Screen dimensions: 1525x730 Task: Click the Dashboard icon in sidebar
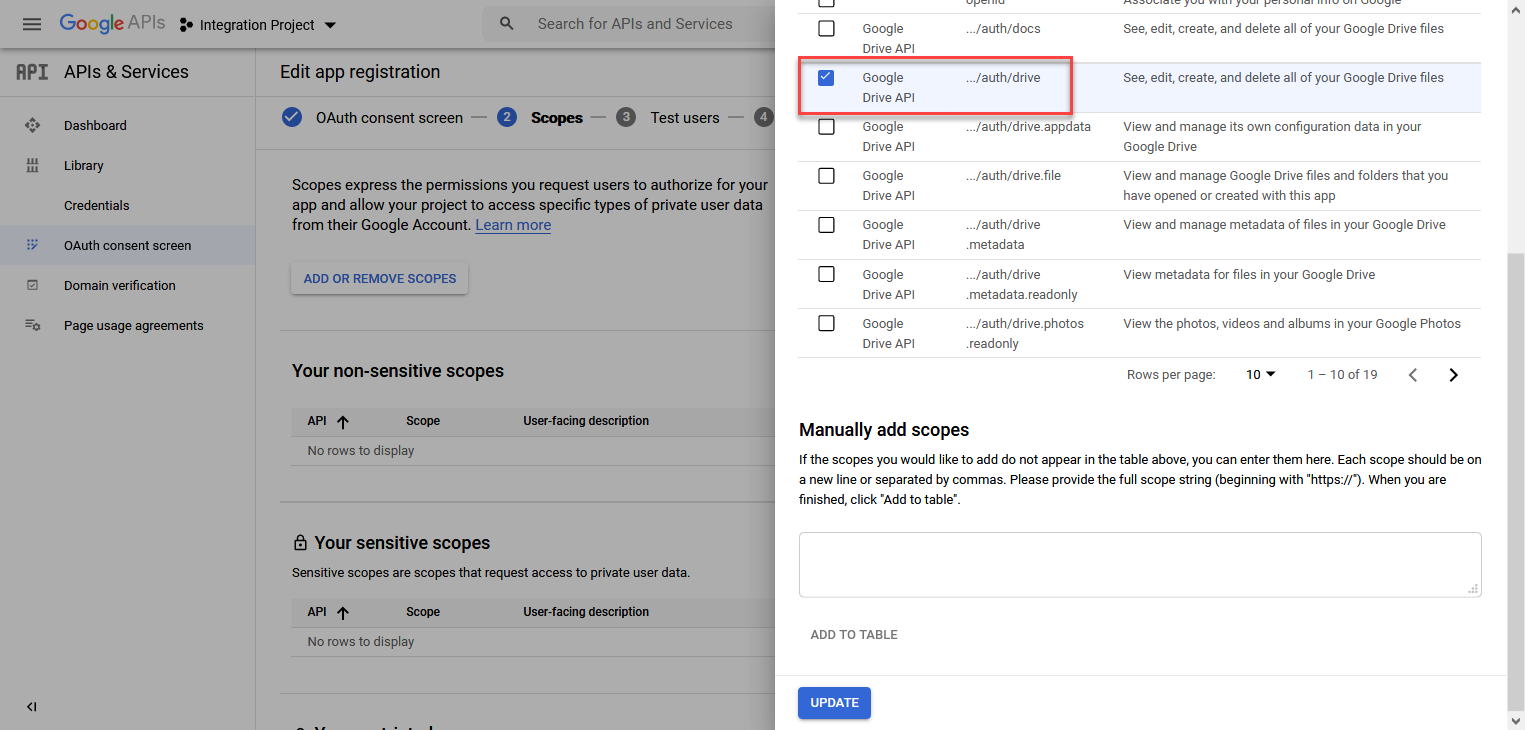coord(32,125)
